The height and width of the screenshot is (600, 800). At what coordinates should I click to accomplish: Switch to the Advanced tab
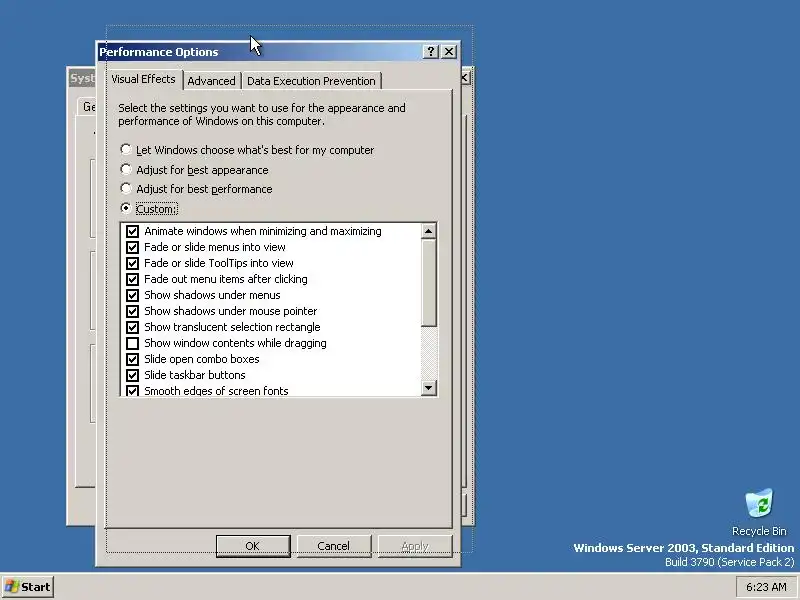click(211, 81)
